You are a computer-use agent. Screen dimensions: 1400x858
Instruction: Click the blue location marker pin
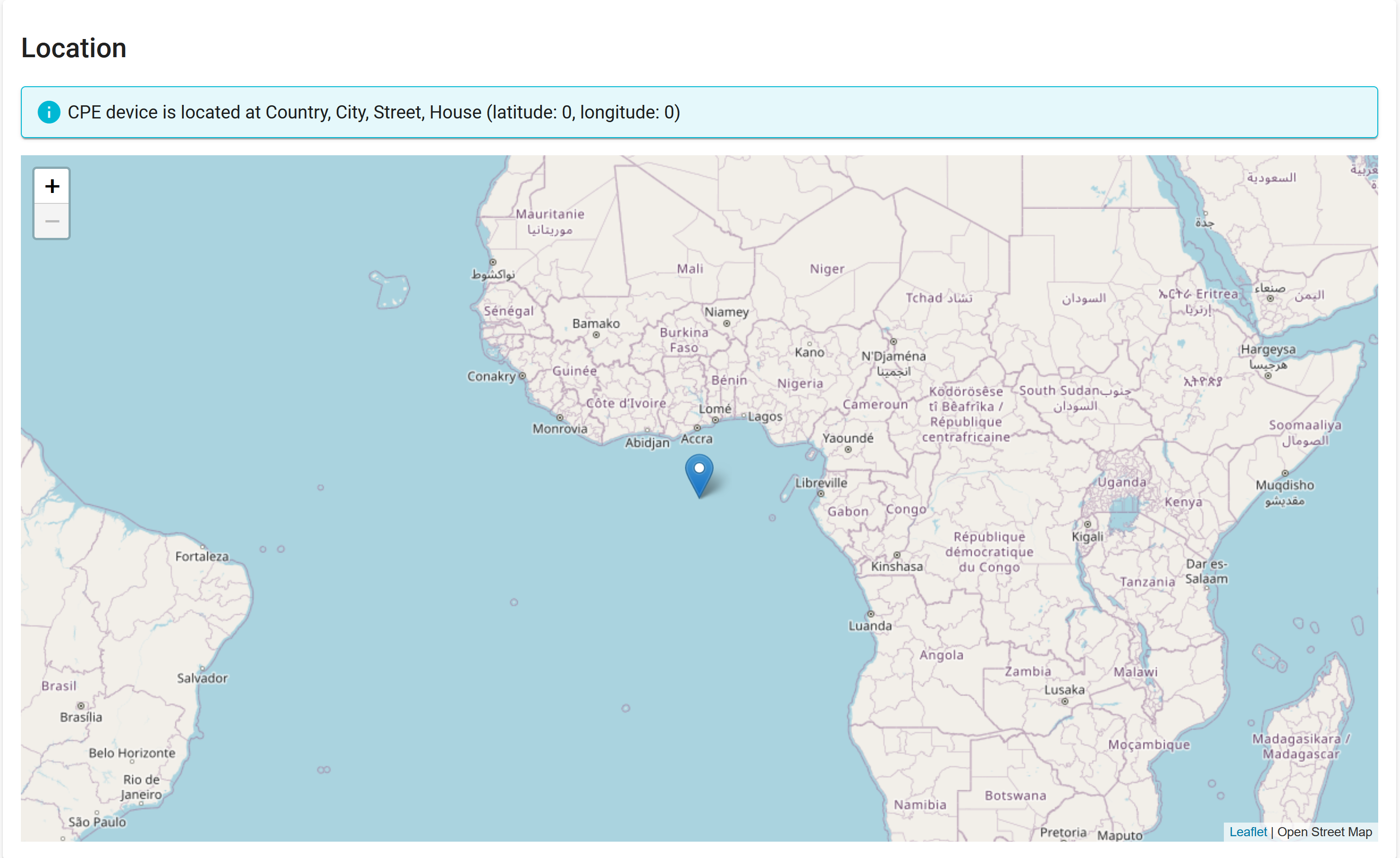click(x=699, y=473)
